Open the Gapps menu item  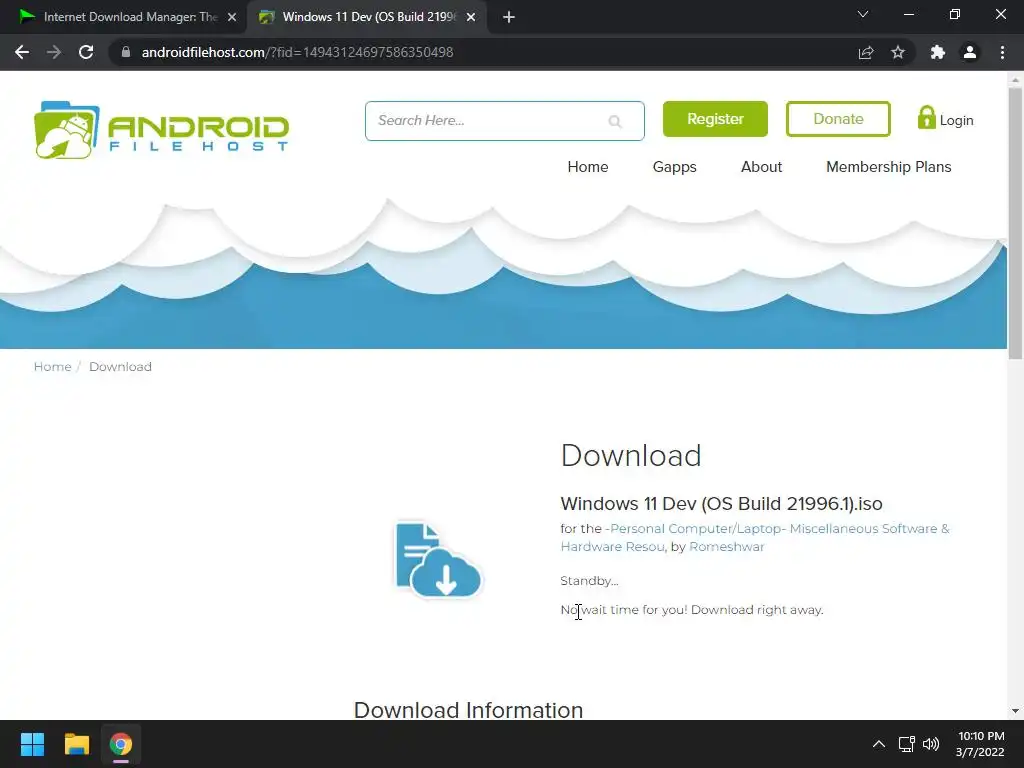(x=675, y=167)
